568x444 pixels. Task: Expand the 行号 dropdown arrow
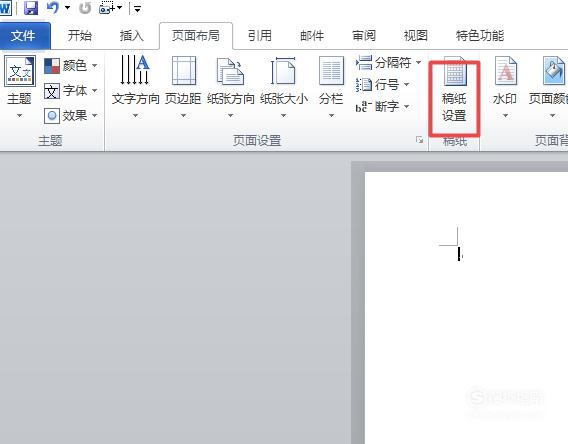coord(406,84)
